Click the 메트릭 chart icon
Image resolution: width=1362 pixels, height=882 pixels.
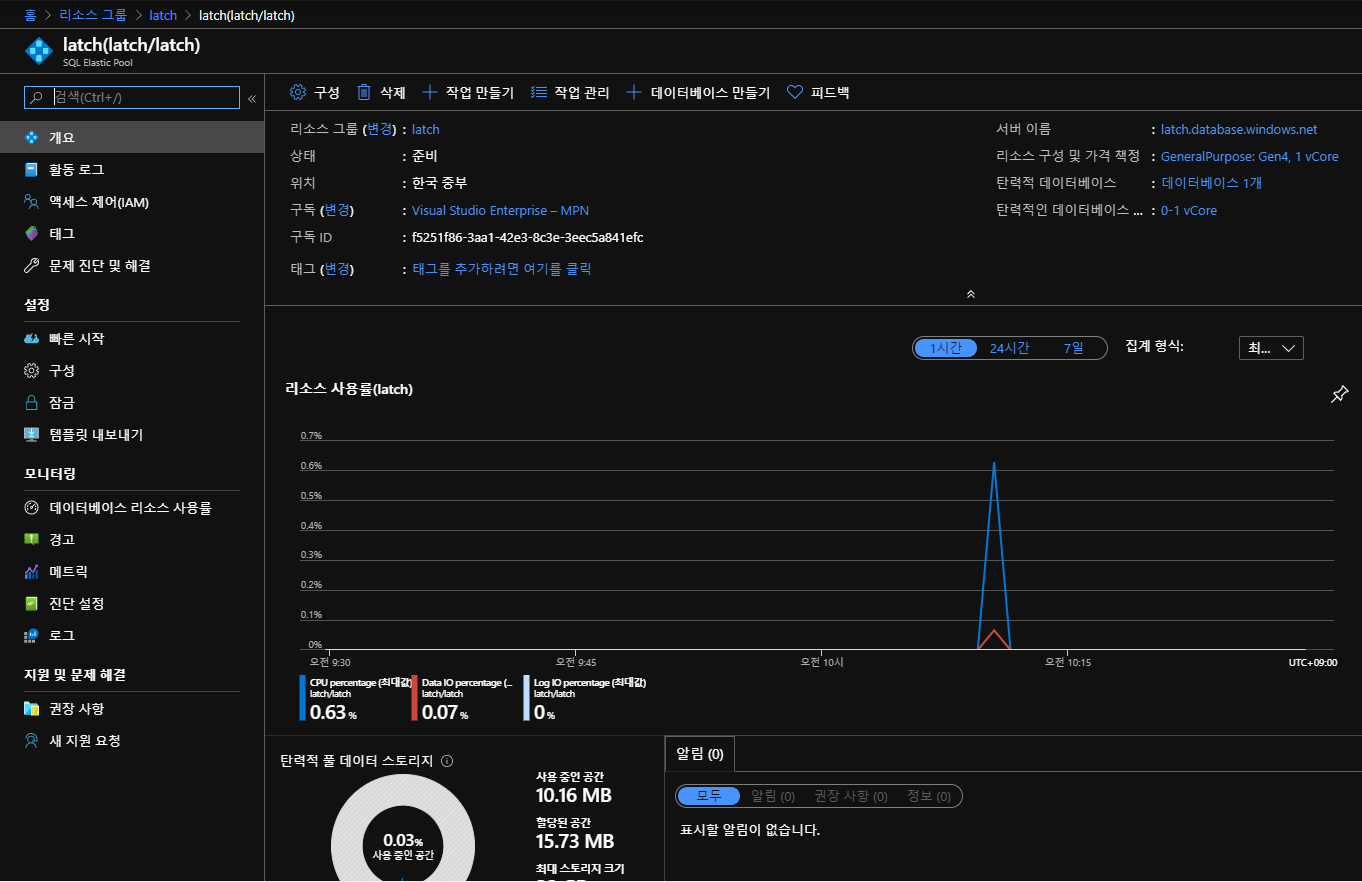[32, 572]
